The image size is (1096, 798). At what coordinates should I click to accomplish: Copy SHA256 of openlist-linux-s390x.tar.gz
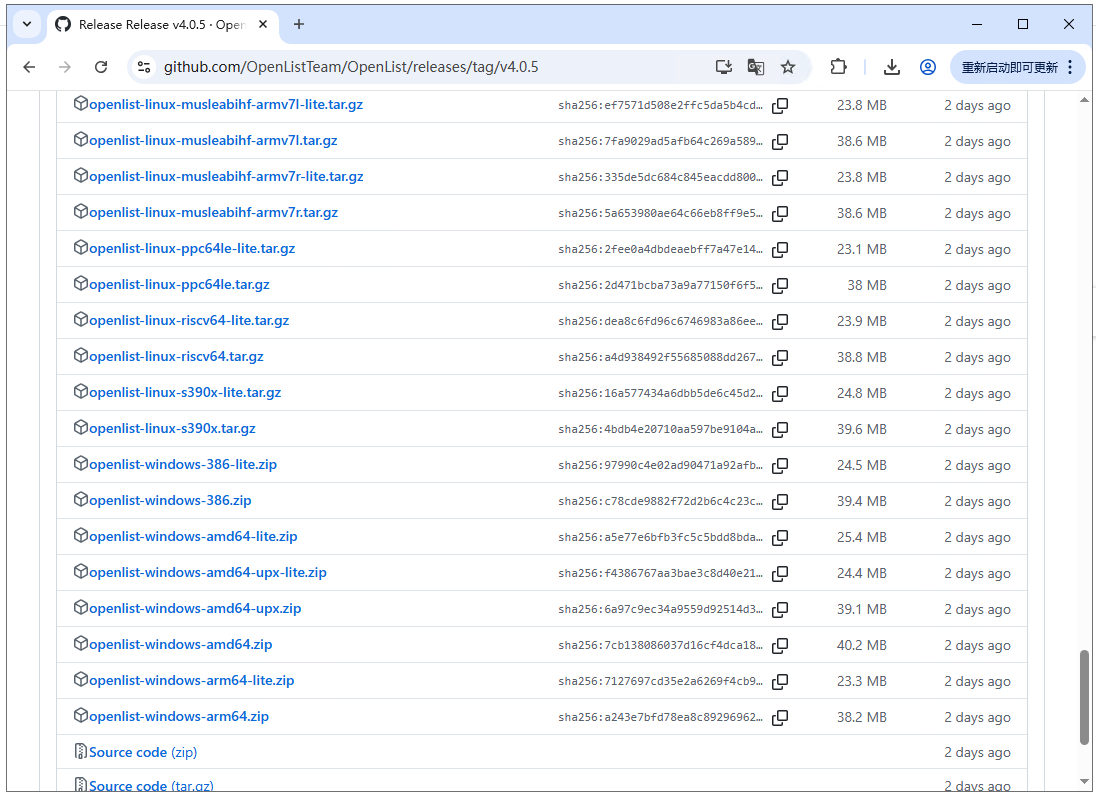click(780, 429)
